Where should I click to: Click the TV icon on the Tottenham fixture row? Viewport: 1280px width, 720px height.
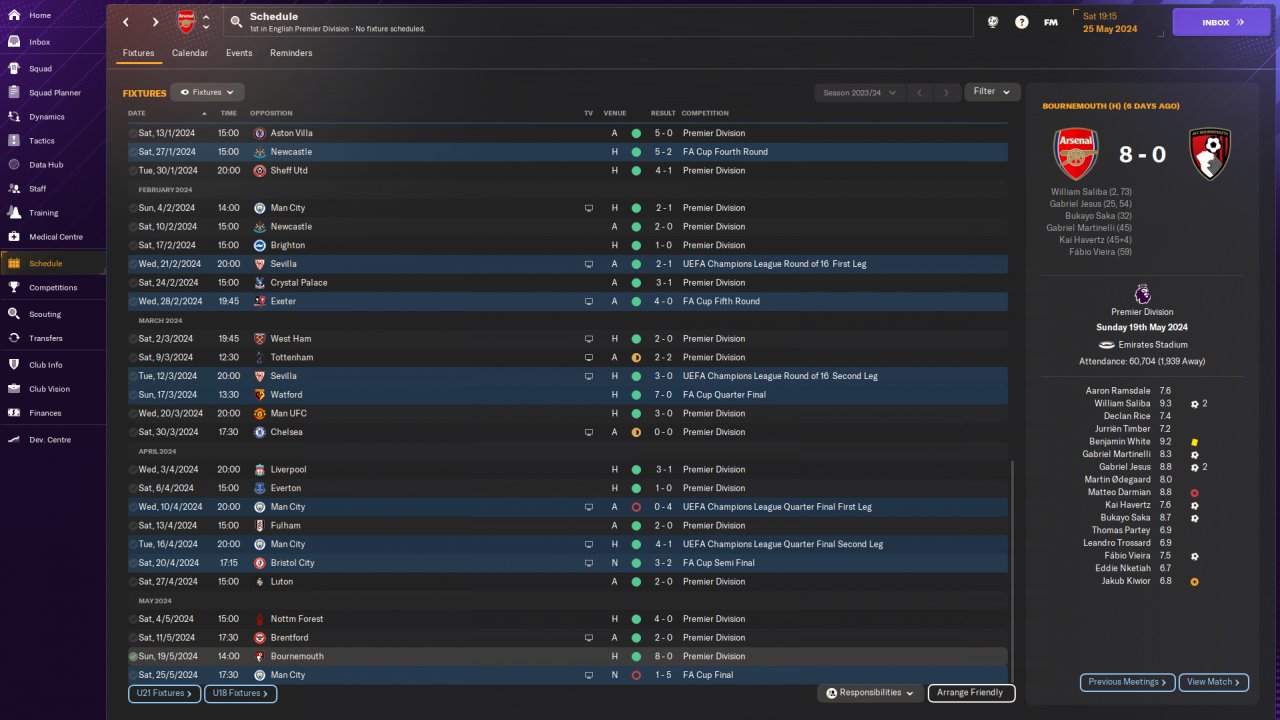click(x=589, y=357)
